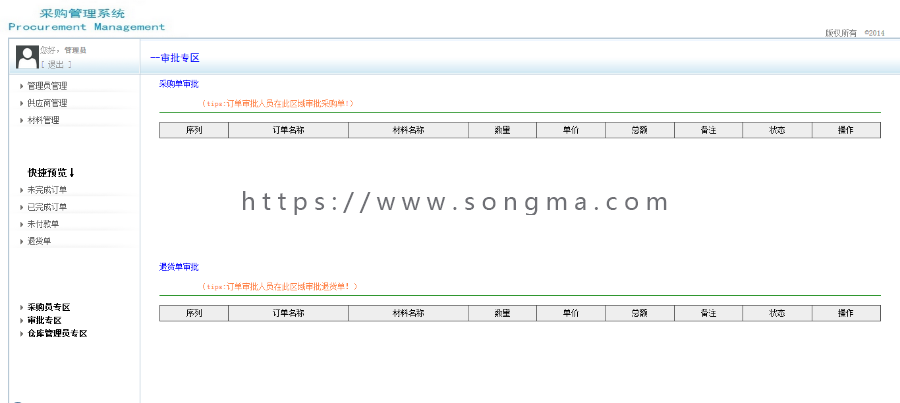Open 管理员管理 in the sidebar
The image size is (900, 403).
tap(47, 86)
